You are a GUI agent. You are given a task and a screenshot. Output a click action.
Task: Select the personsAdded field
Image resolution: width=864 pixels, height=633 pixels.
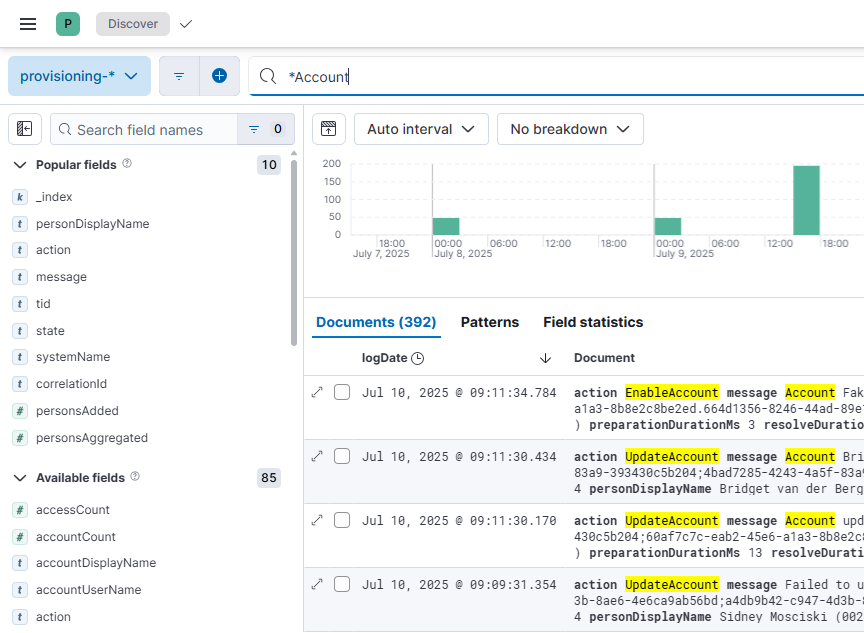coord(77,411)
